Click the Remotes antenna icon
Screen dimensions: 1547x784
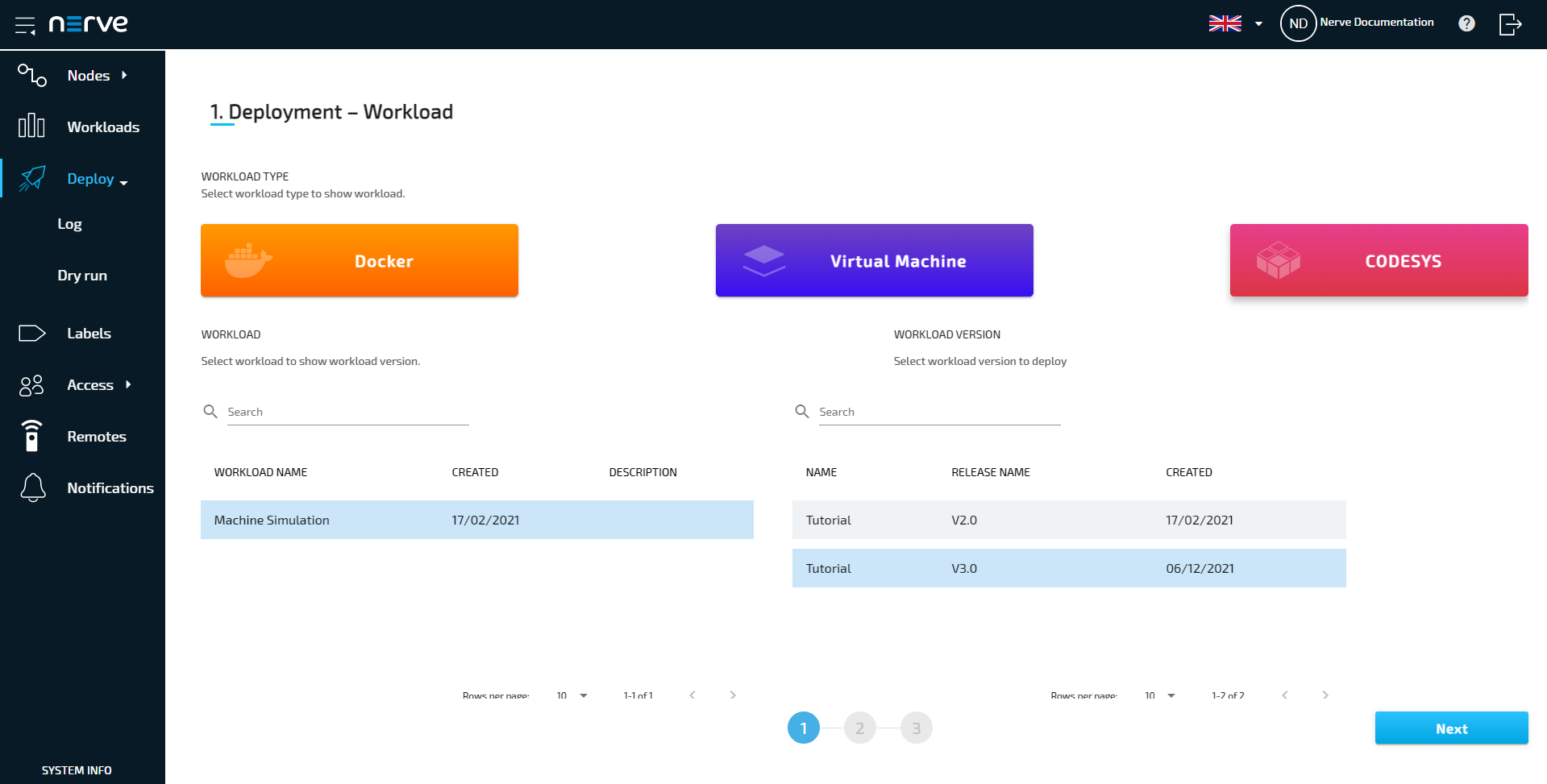tap(31, 436)
